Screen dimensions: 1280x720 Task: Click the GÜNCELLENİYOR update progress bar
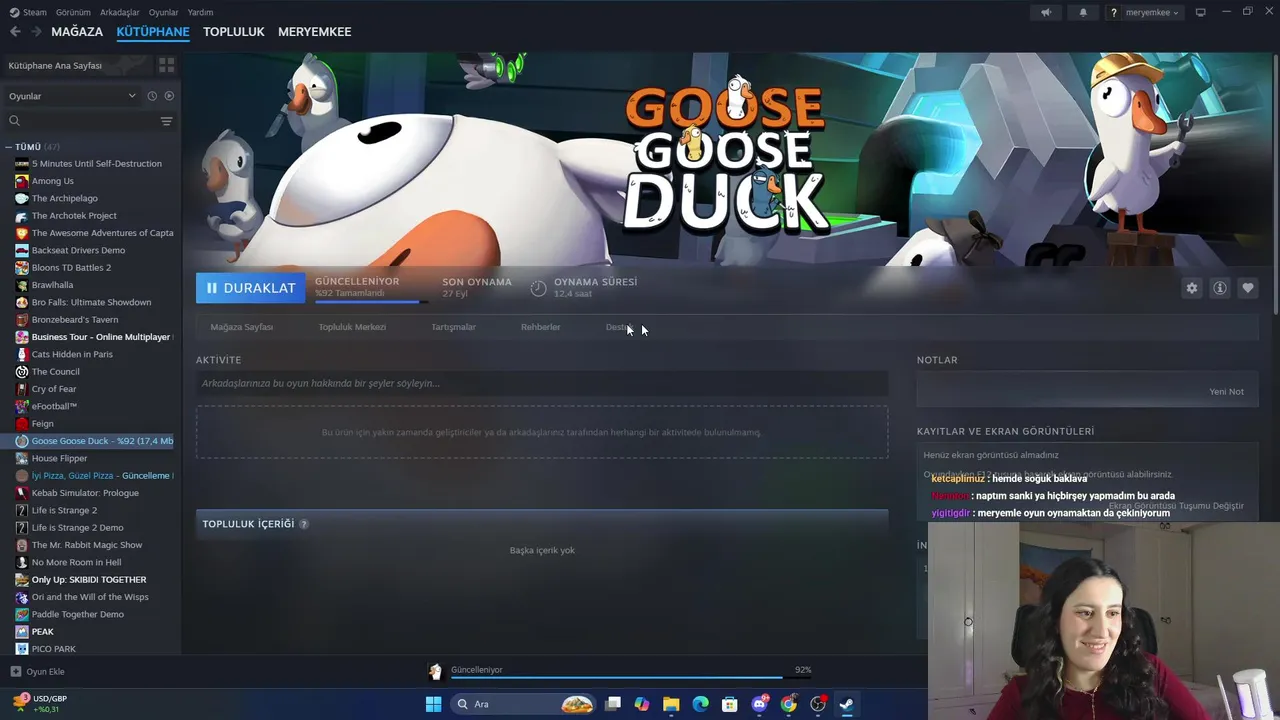point(372,301)
